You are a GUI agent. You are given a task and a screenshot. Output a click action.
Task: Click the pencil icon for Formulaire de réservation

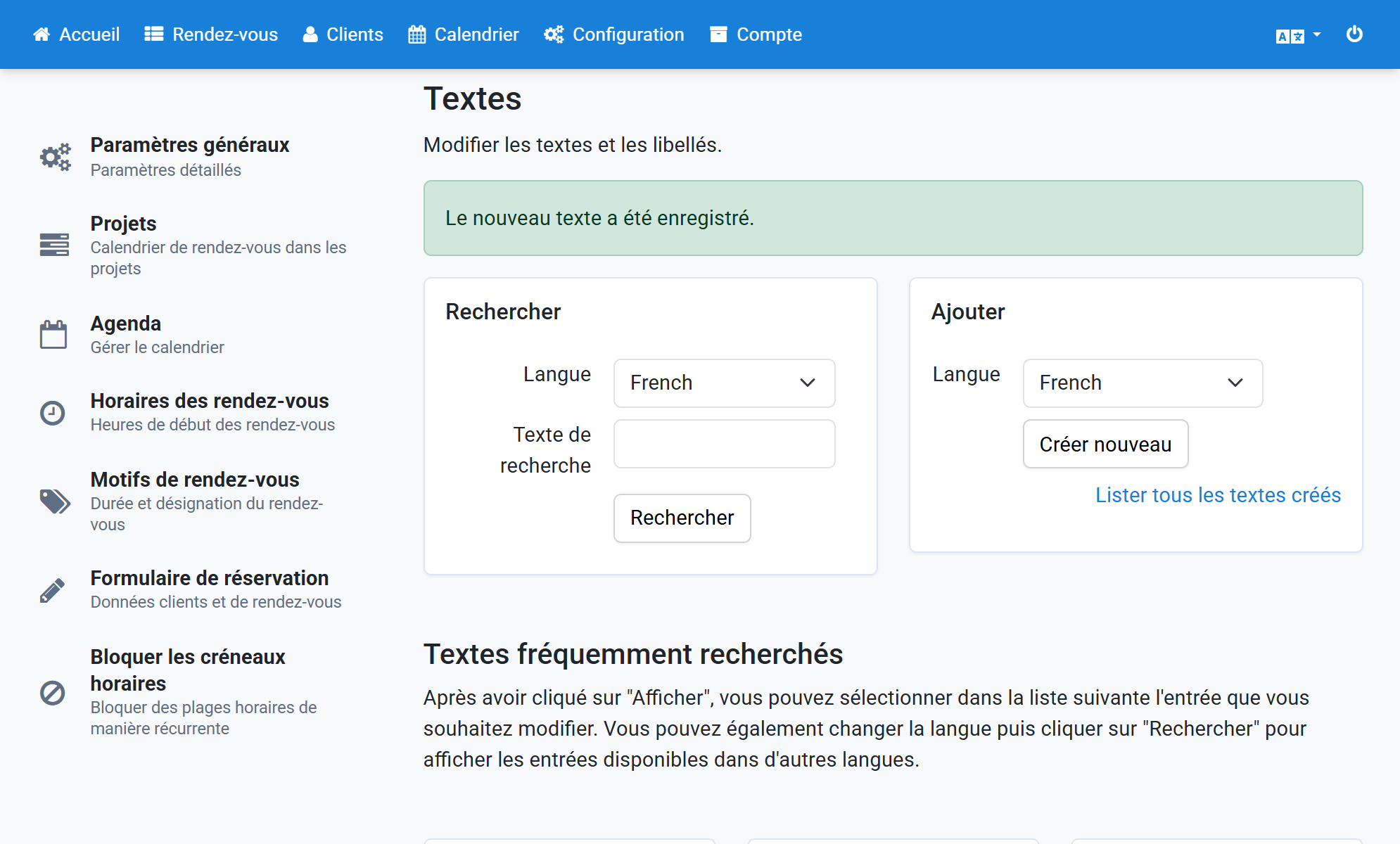click(52, 591)
